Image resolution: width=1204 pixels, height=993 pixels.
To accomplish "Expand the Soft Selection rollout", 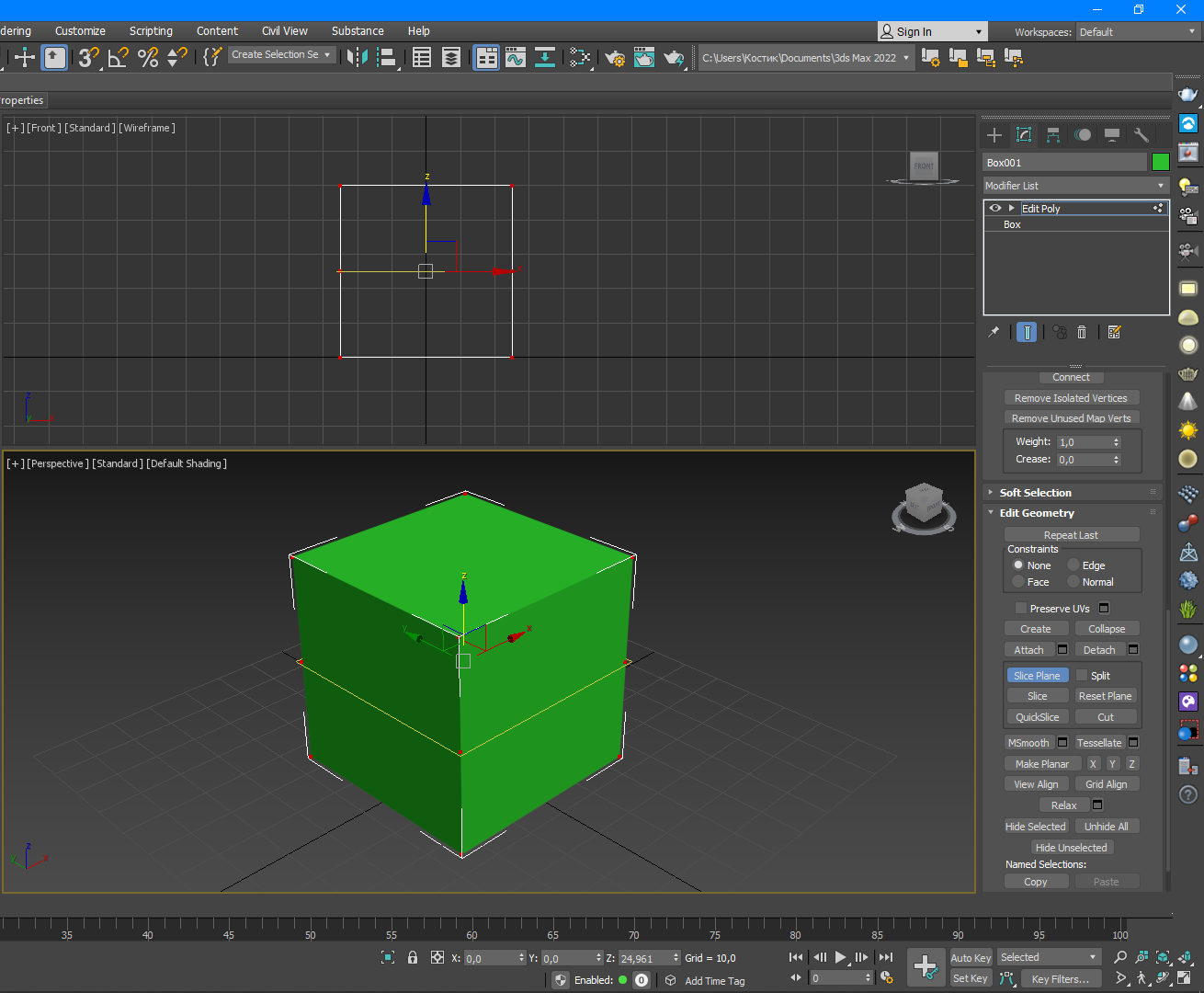I will pyautogui.click(x=1035, y=493).
